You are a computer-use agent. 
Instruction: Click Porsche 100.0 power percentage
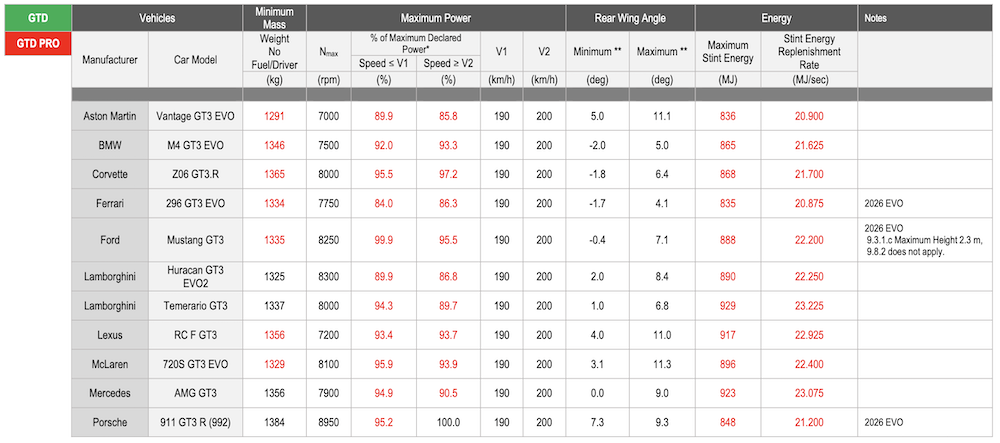[448, 422]
